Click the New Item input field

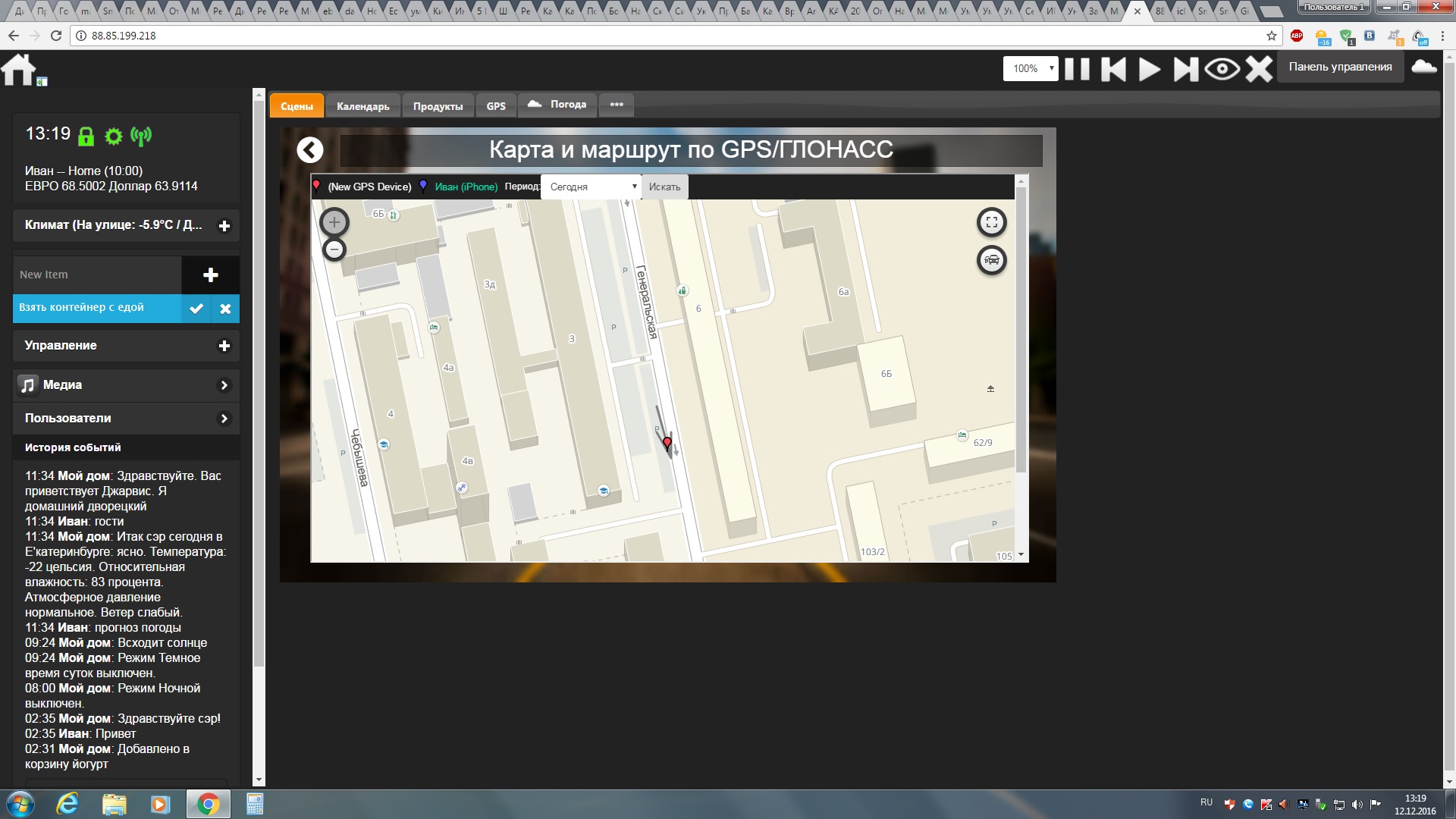97,275
